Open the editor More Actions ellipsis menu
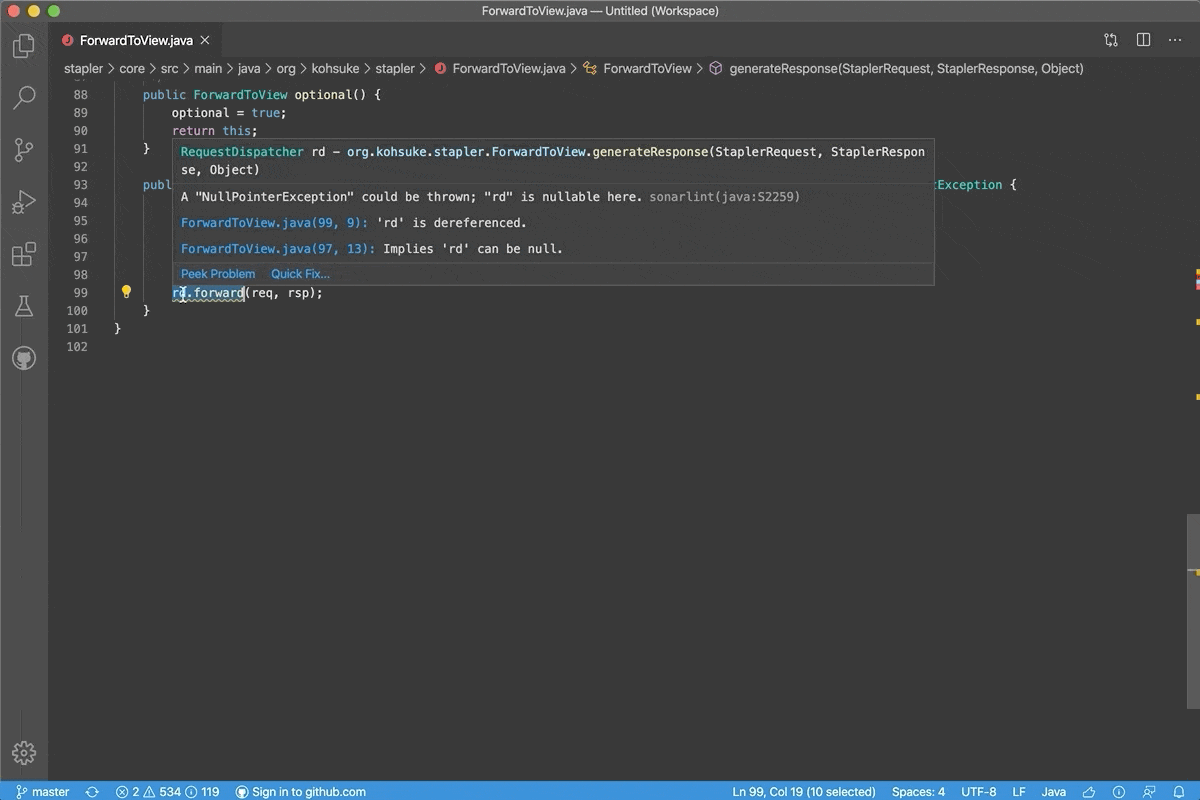The width and height of the screenshot is (1200, 800). (x=1175, y=40)
